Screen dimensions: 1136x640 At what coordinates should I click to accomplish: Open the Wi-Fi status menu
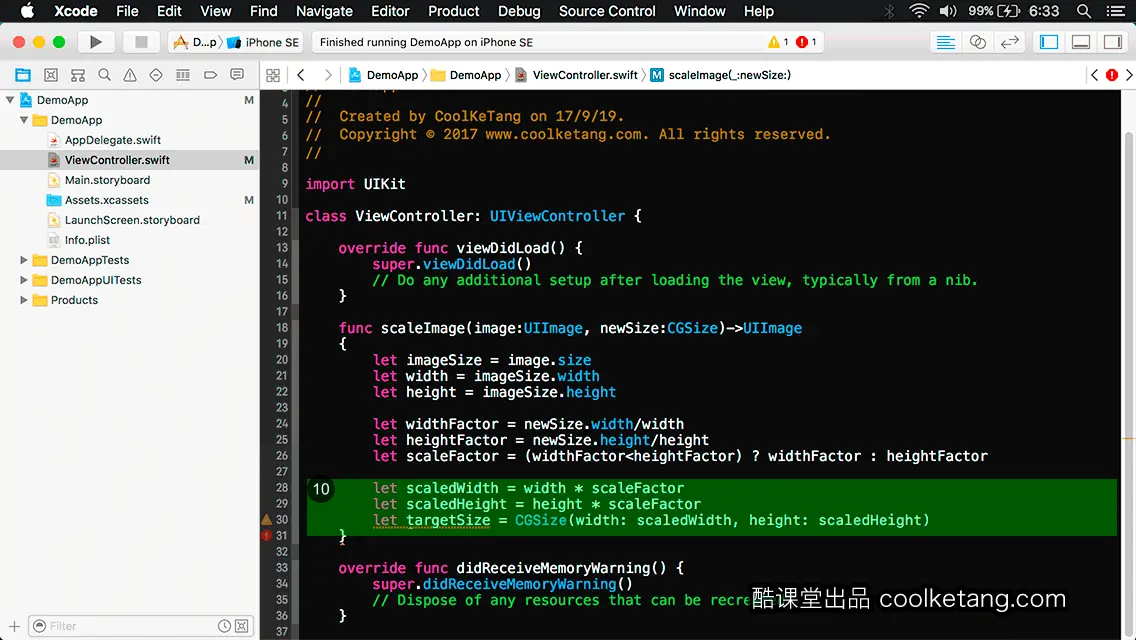(919, 11)
